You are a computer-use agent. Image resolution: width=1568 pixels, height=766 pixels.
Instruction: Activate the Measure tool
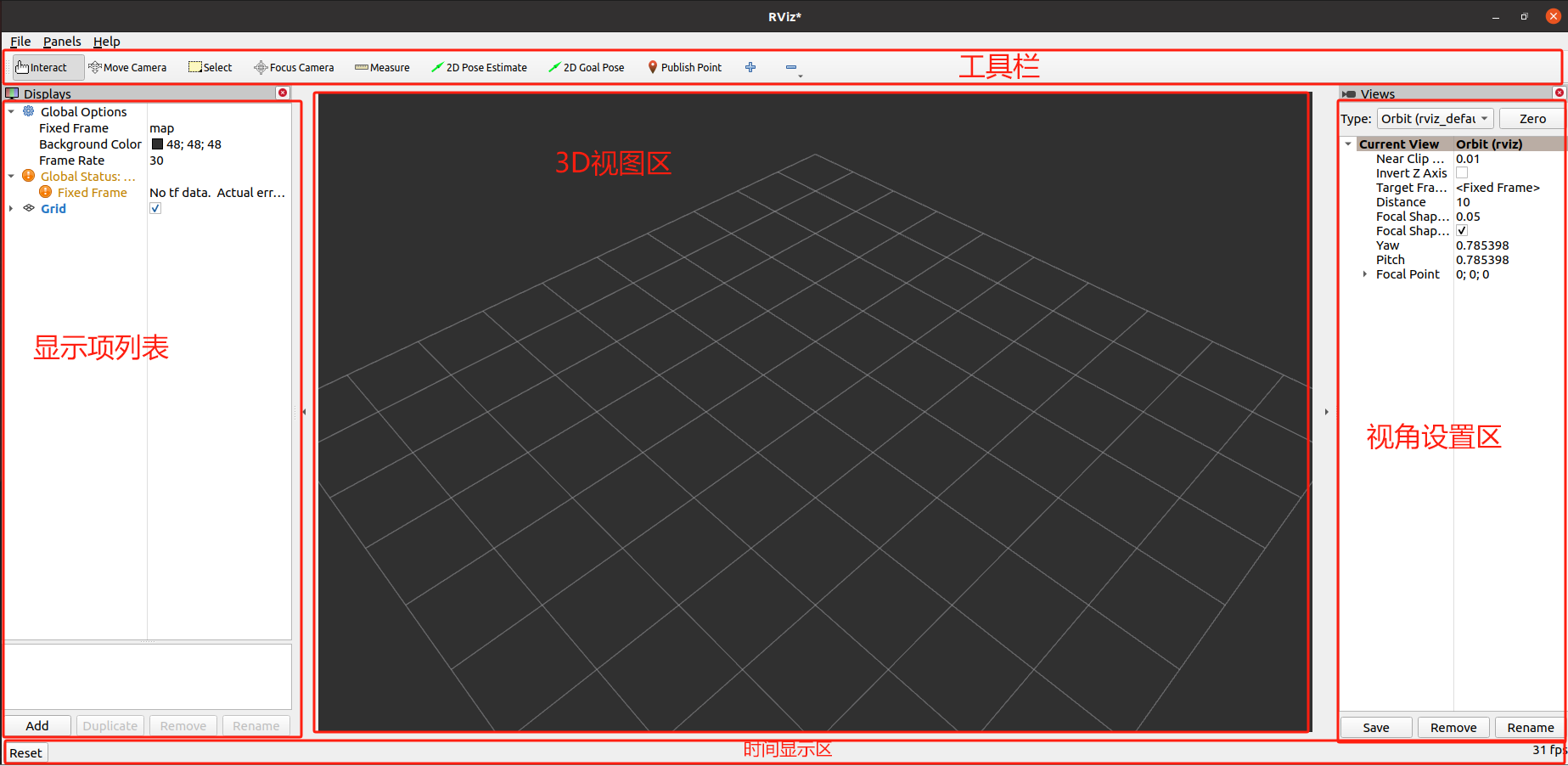point(382,67)
